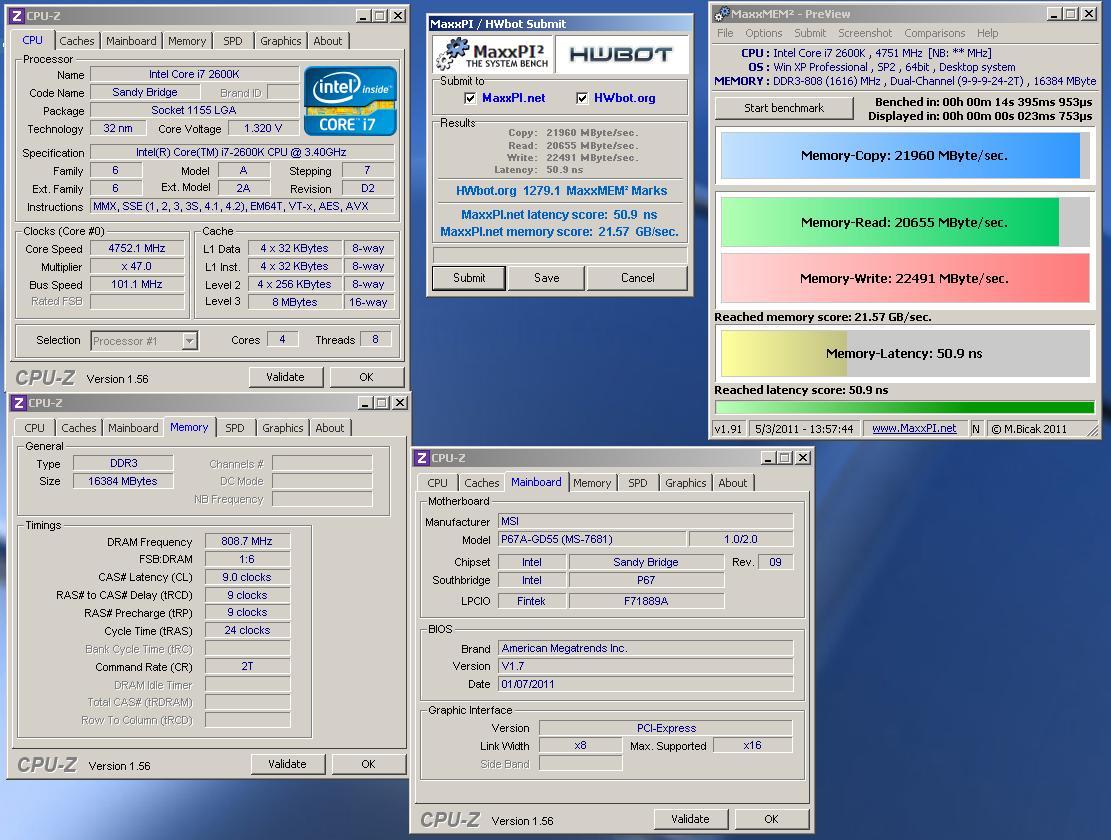
Task: Open the www.MaxxPI.net link
Action: 914,428
